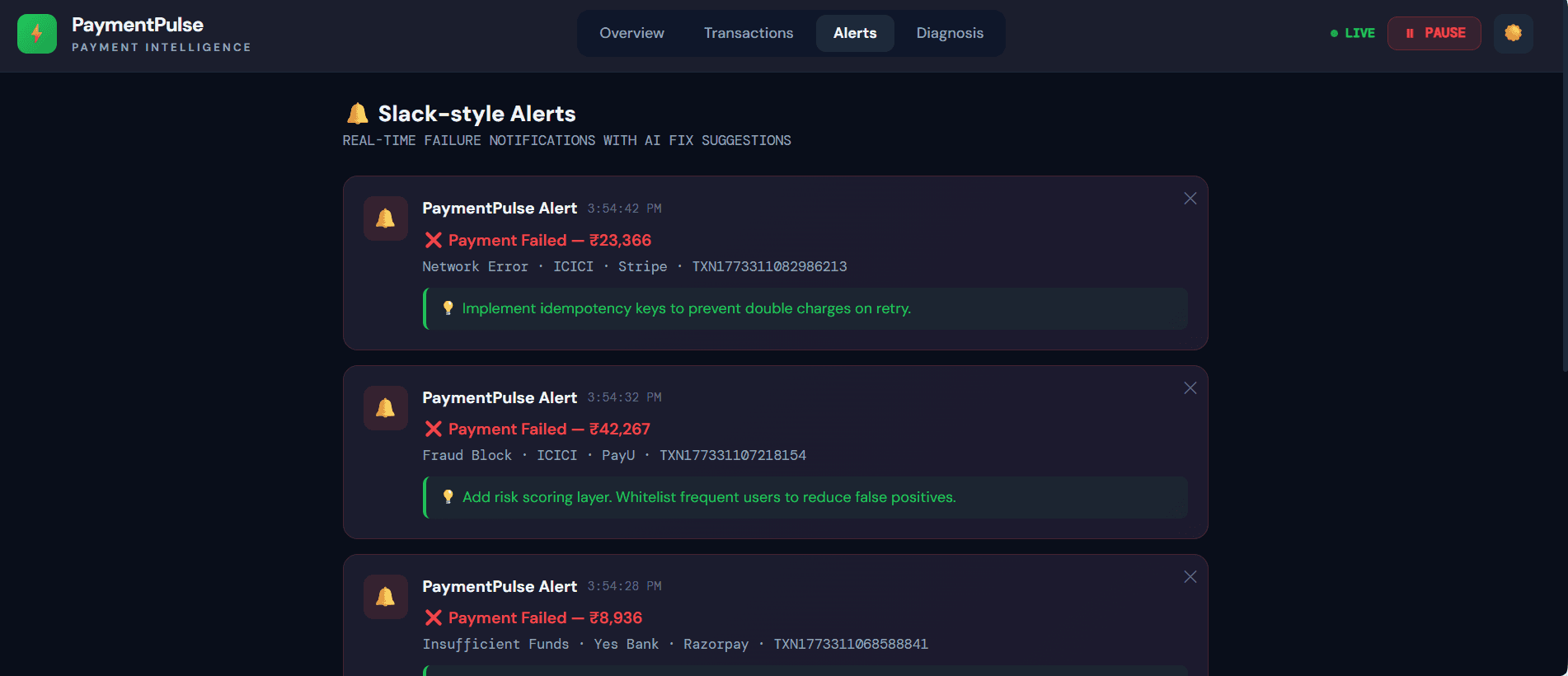Click the 'Payment Failed — ₹42,267' text
The image size is (1568, 676).
(549, 429)
